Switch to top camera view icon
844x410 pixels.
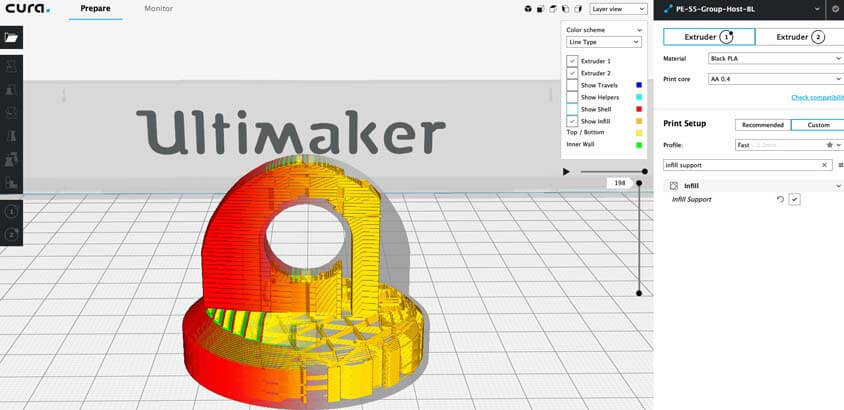(553, 9)
